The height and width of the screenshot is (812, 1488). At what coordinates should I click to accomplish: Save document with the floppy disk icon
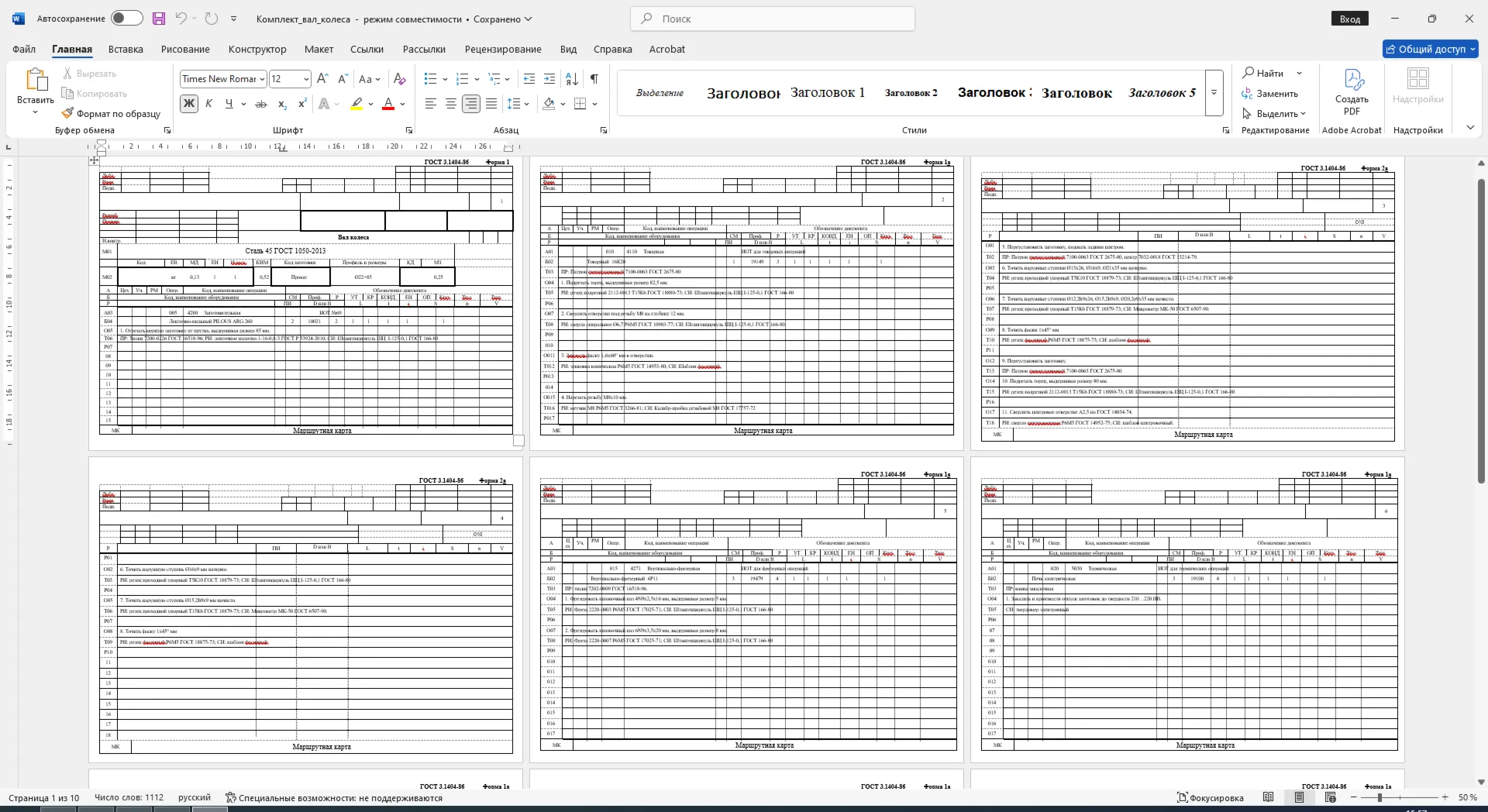(x=159, y=19)
